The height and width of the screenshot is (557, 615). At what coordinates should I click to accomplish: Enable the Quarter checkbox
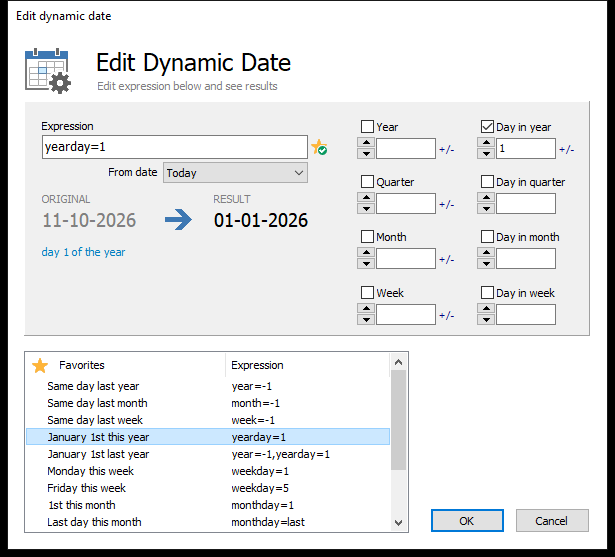pyautogui.click(x=368, y=182)
